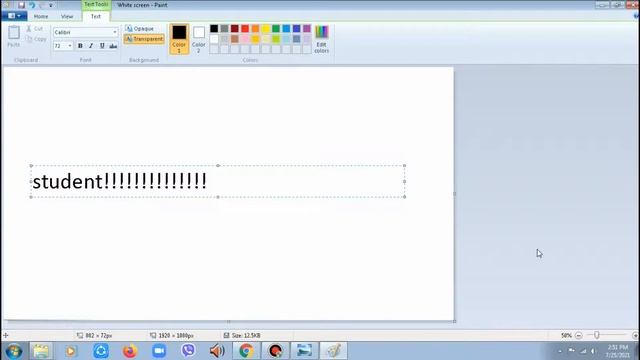The image size is (640, 360).
Task: Set background to Opaque
Action: (x=140, y=29)
